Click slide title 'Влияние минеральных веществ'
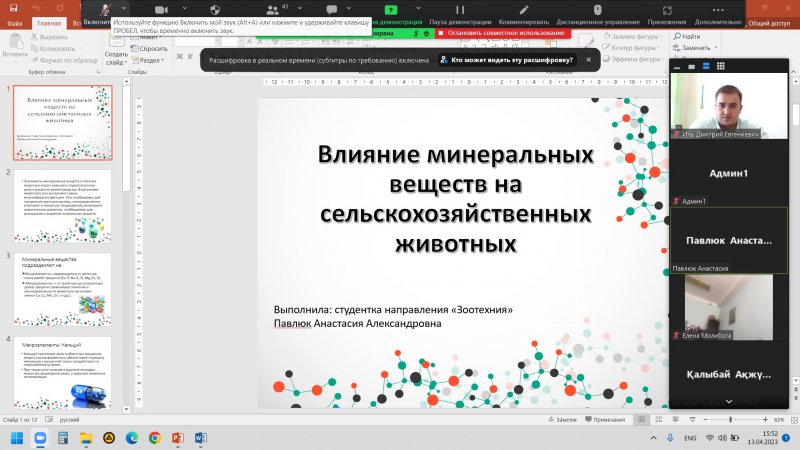800x450 pixels. pyautogui.click(x=456, y=198)
